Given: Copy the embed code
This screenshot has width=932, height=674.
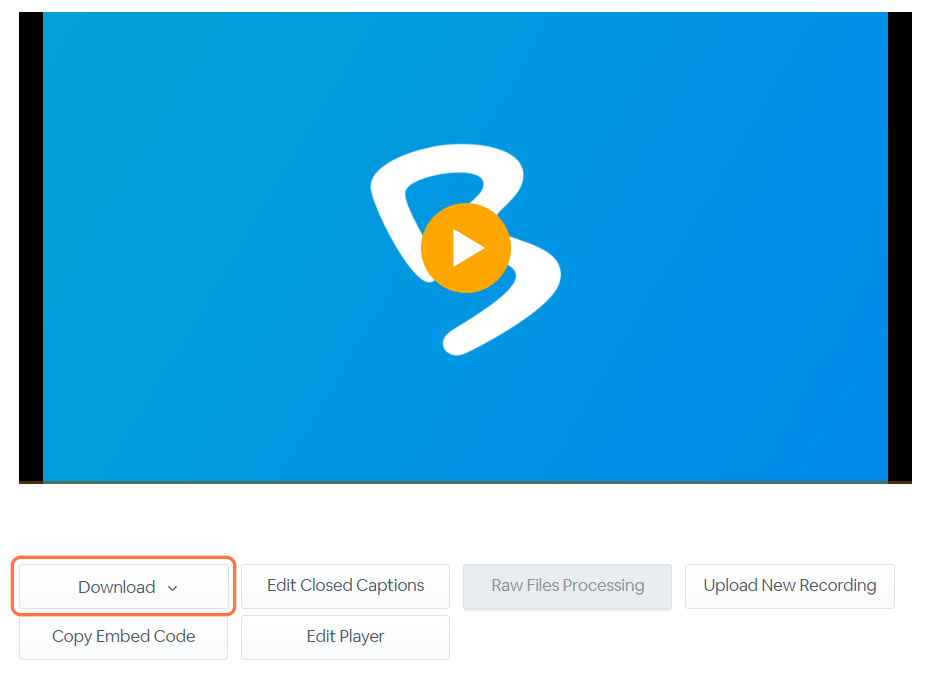Looking at the screenshot, I should pyautogui.click(x=123, y=637).
